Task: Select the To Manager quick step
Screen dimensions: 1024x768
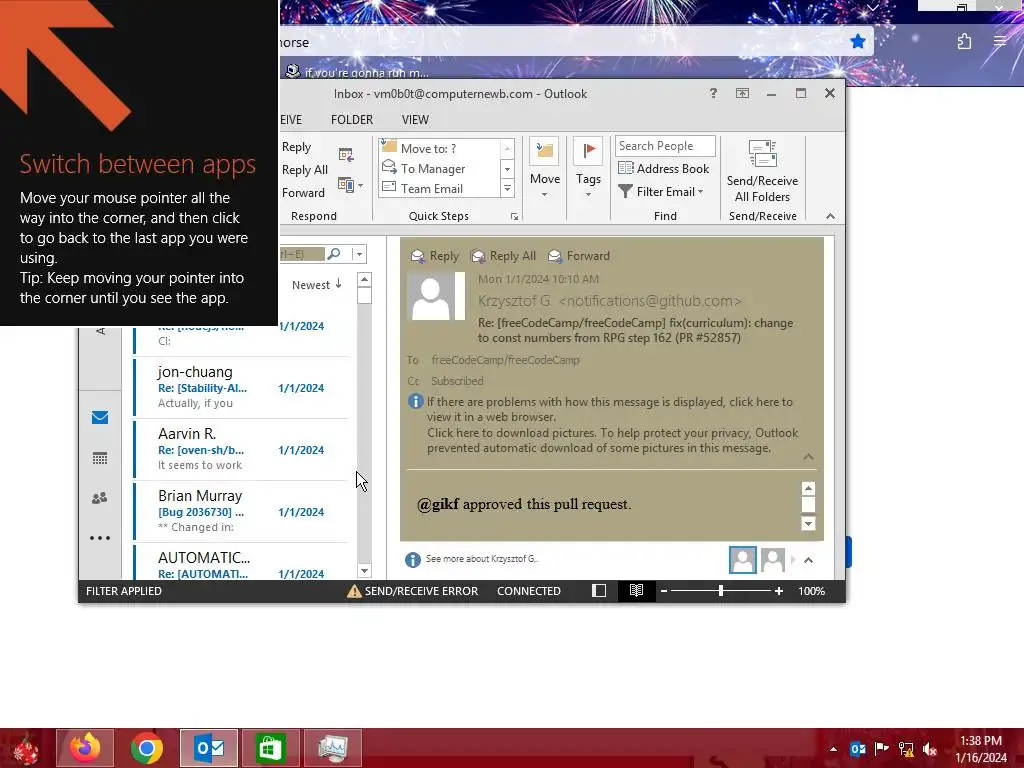Action: (440, 168)
